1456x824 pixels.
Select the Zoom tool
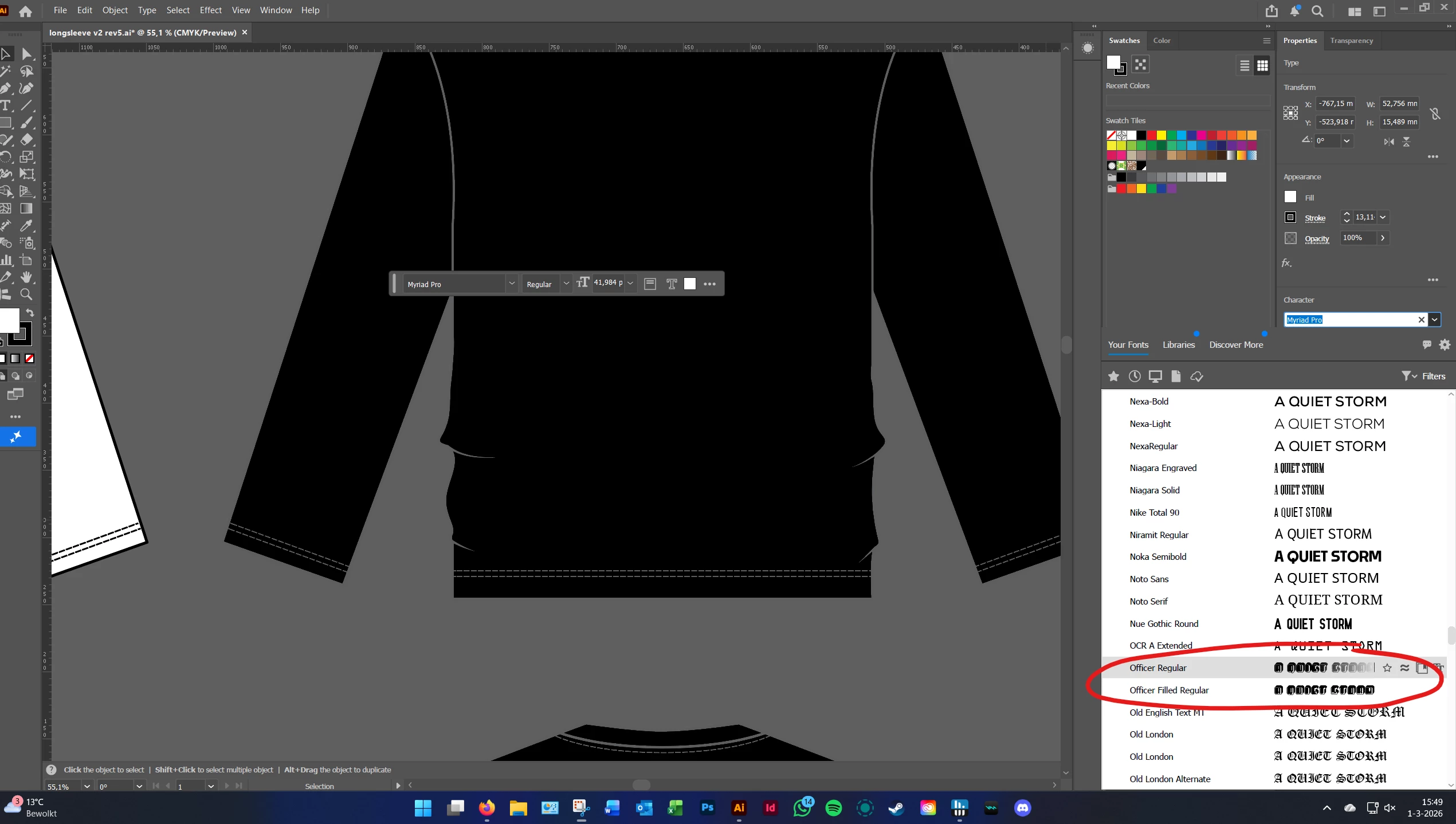click(26, 295)
